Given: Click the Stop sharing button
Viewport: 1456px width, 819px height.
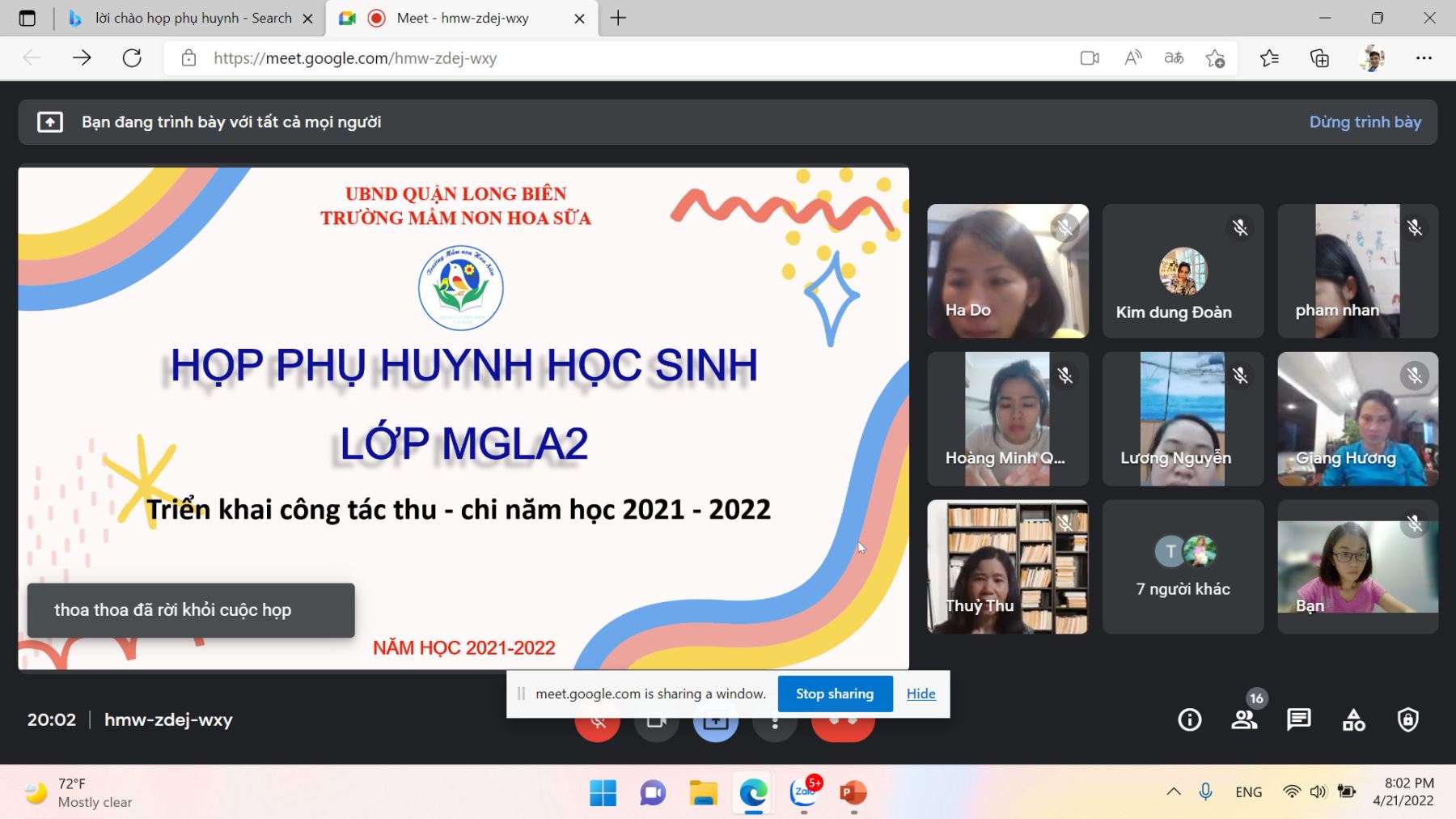Looking at the screenshot, I should point(835,694).
